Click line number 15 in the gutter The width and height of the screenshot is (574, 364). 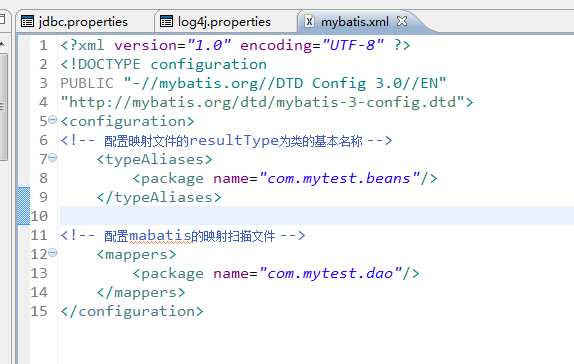coord(39,311)
